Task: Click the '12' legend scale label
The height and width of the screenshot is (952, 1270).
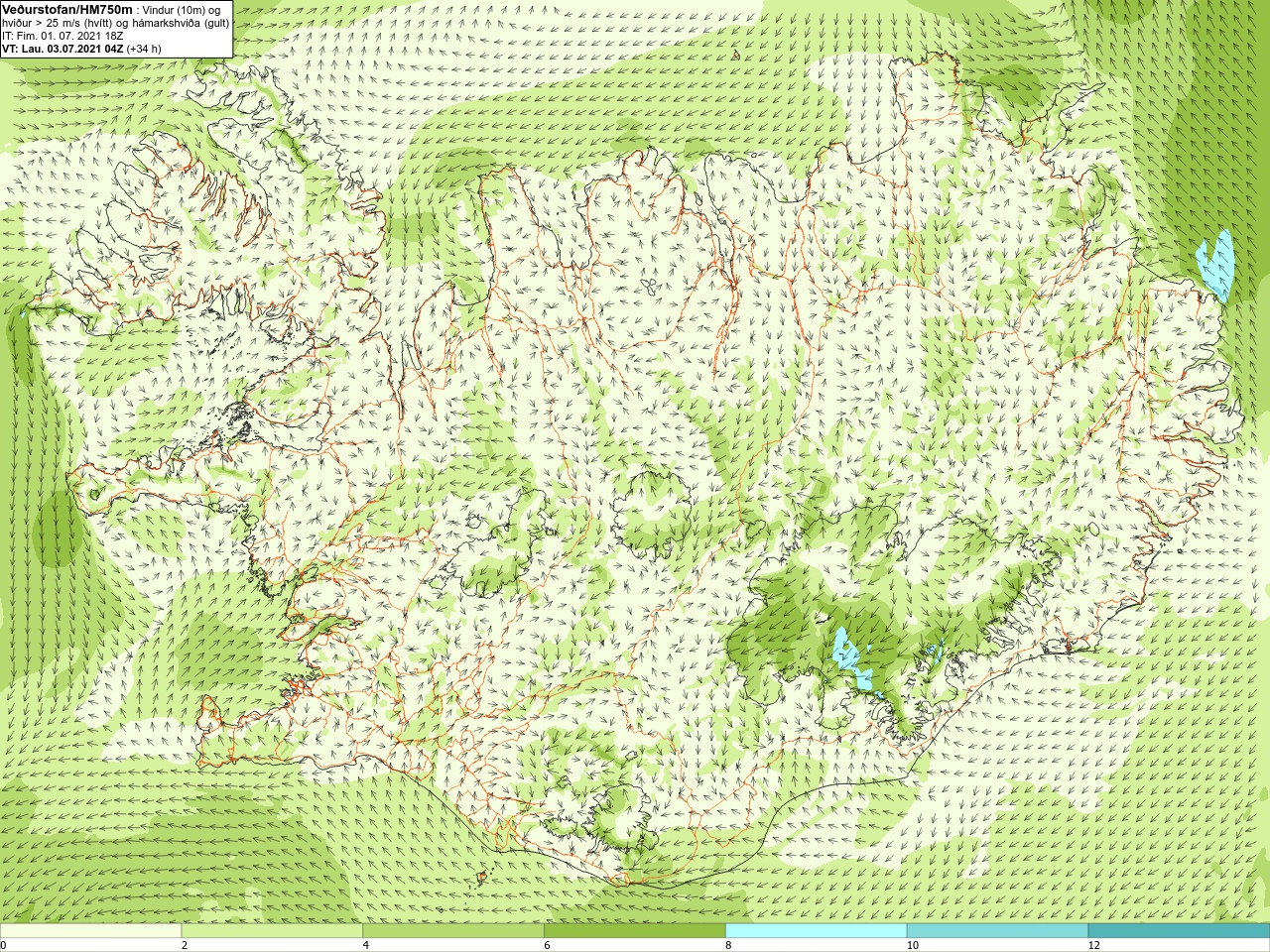Action: (1093, 945)
